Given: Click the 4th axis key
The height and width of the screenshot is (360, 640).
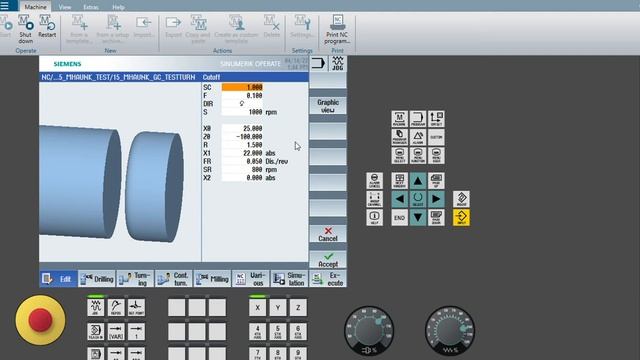Looking at the screenshot, I should tap(258, 331).
